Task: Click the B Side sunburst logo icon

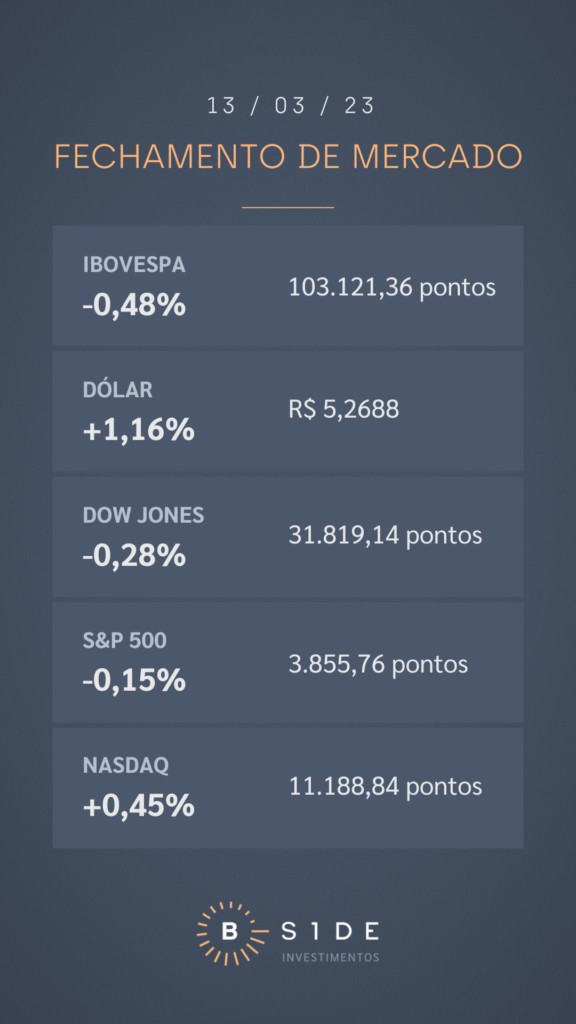Action: click(232, 933)
